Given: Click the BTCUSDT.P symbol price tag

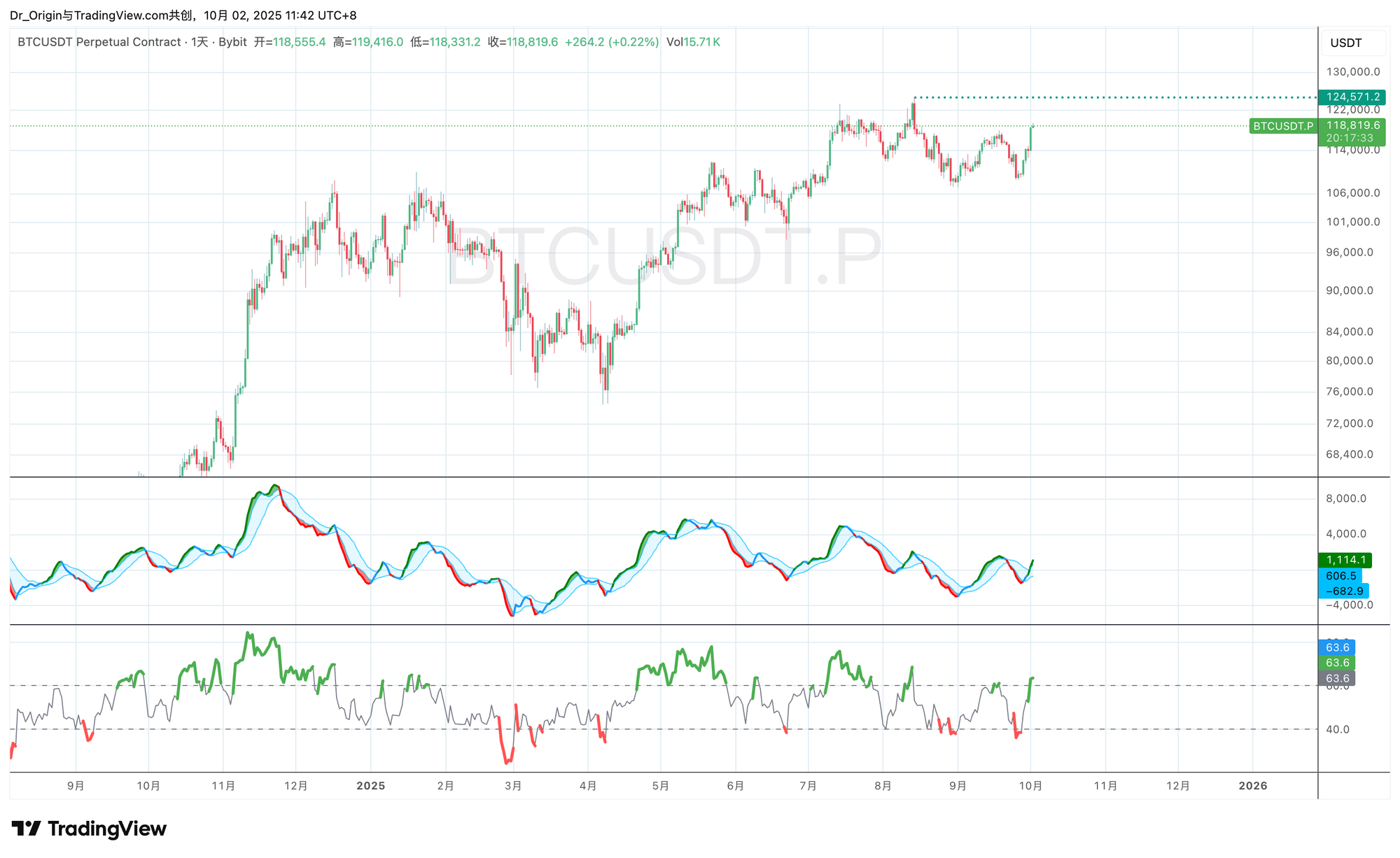Looking at the screenshot, I should tap(1282, 126).
